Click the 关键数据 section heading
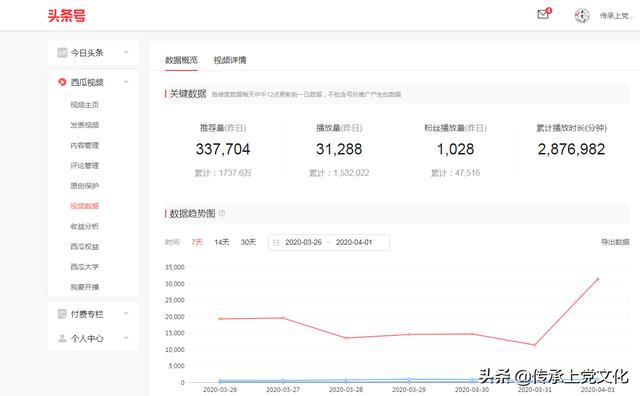Screen dimensions: 640x396 click(188, 94)
